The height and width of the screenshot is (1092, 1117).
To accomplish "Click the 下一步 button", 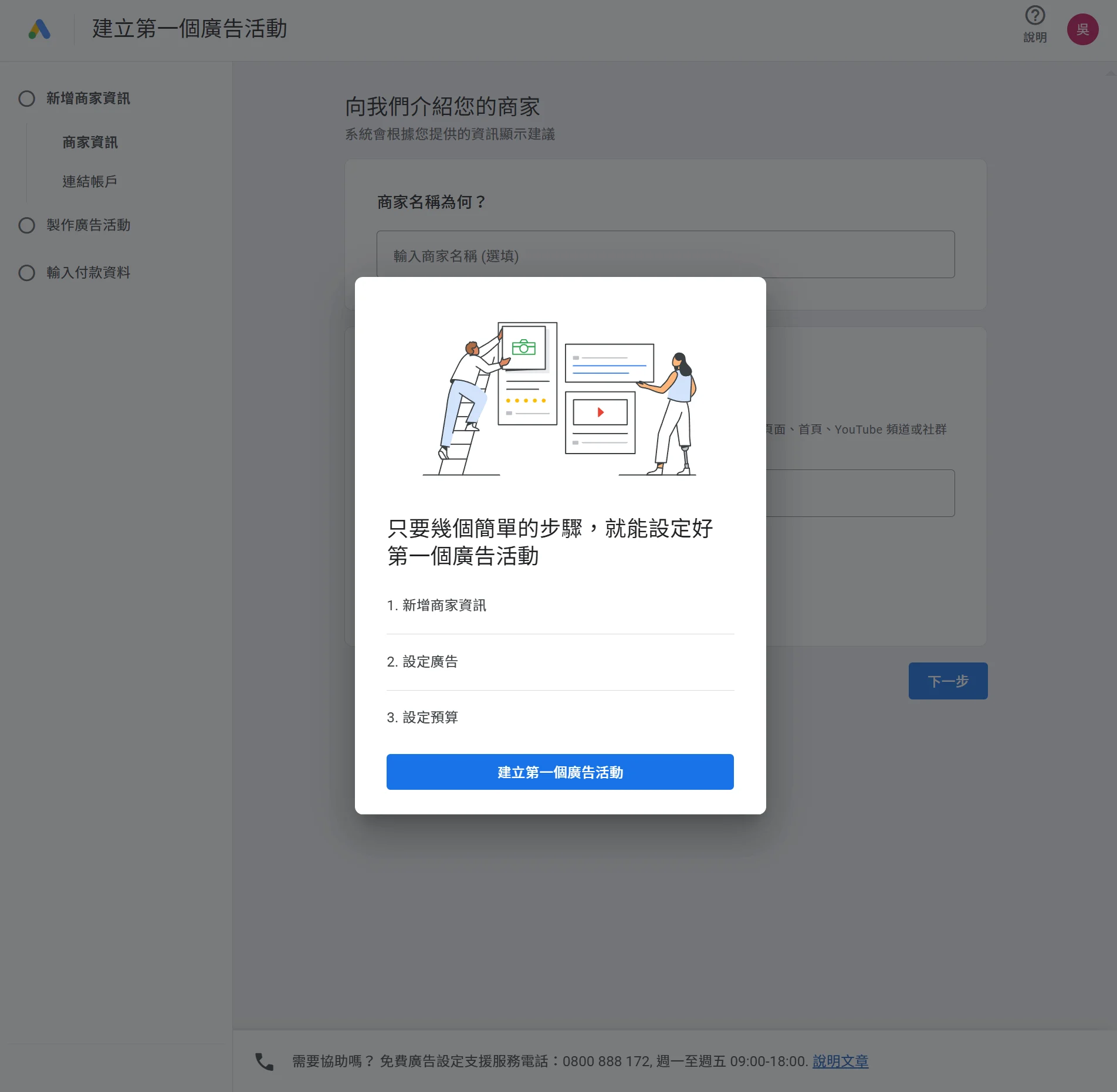I will click(x=947, y=681).
